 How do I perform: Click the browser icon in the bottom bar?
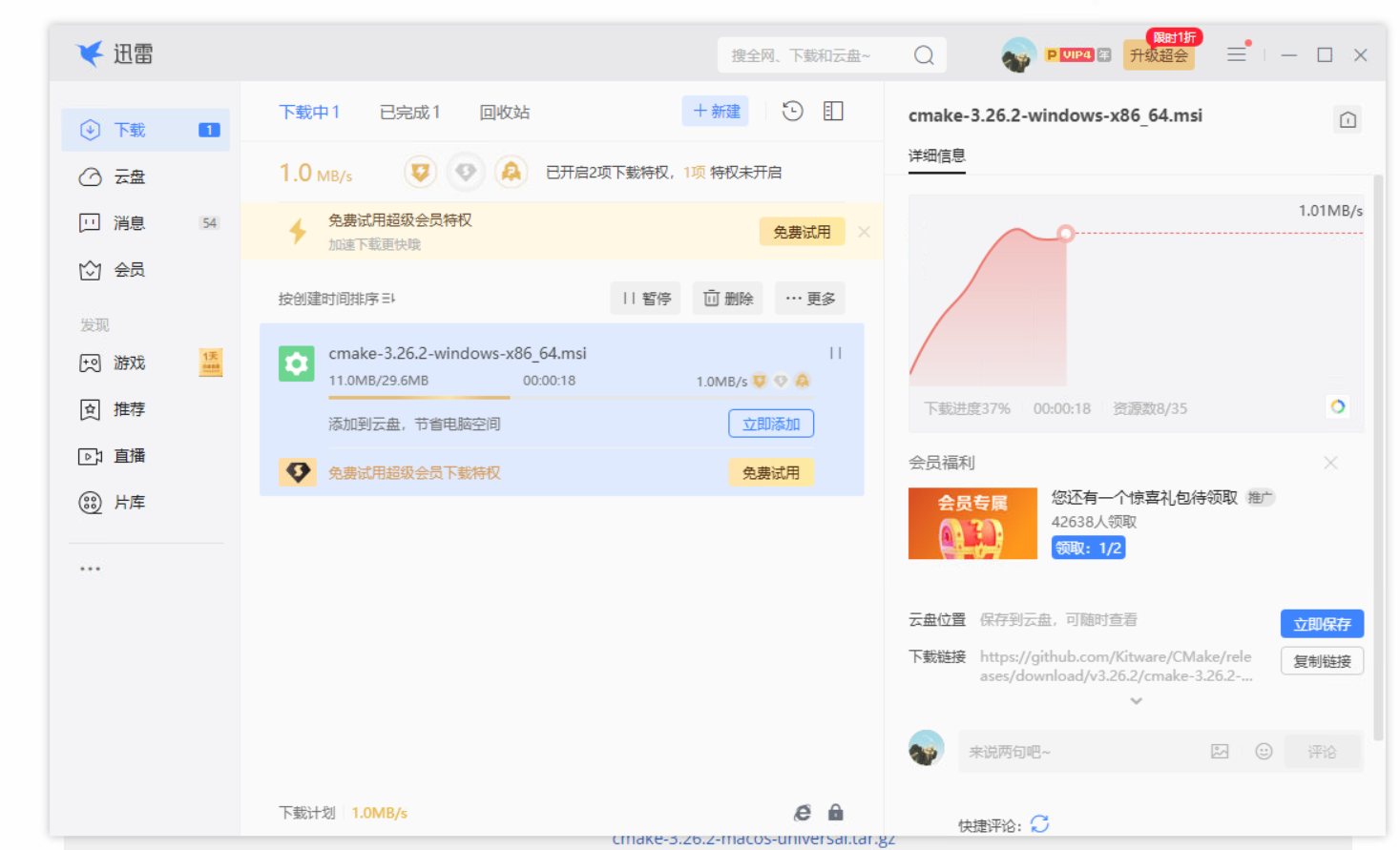(803, 813)
